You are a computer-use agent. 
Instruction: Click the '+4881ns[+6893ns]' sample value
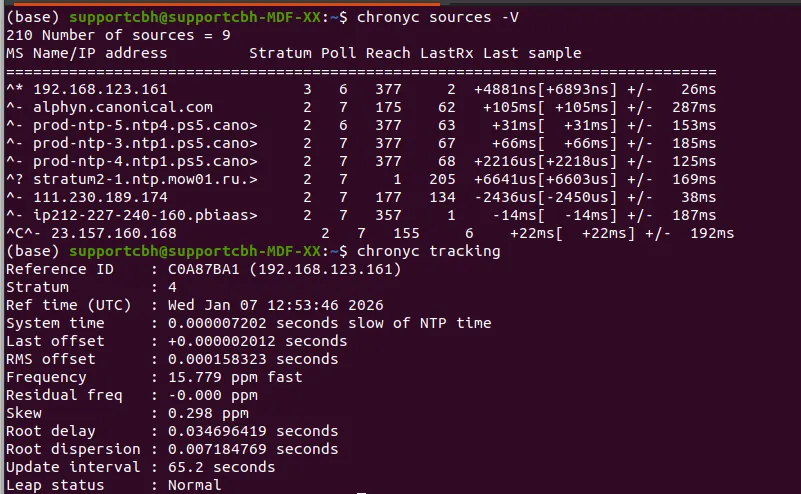546,89
